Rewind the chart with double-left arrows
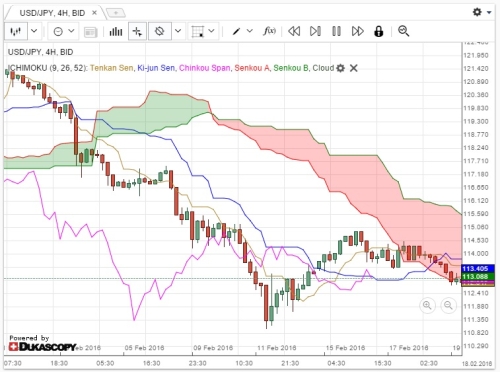This screenshot has width=500, height=372. 294,31
